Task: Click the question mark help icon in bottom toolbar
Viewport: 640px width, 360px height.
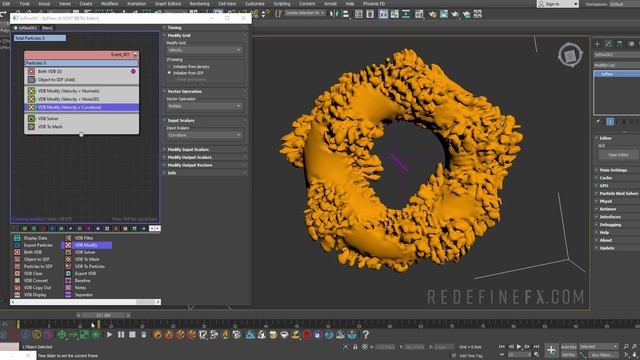Action: [x=366, y=335]
